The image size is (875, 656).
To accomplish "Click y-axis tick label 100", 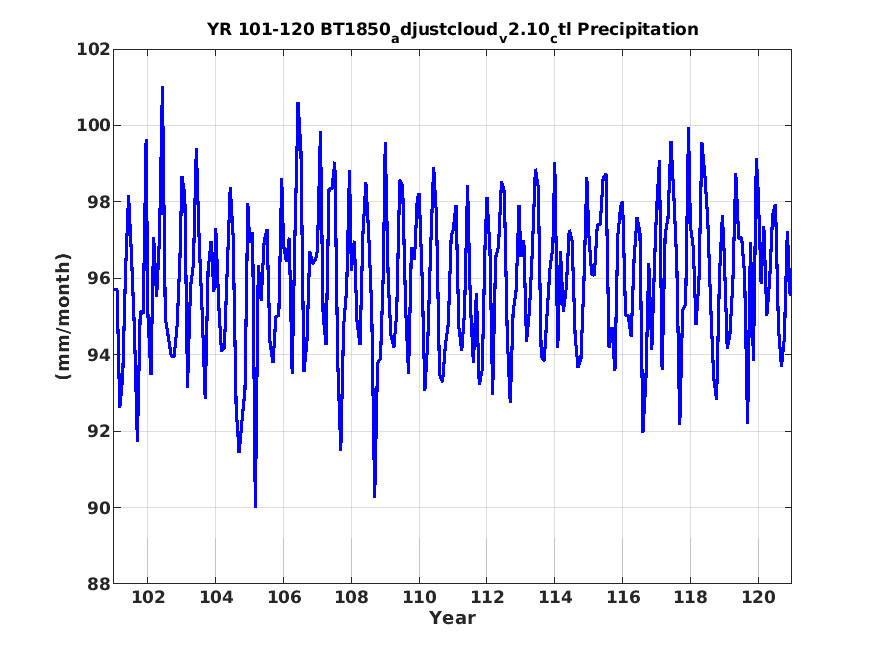I will point(93,125).
